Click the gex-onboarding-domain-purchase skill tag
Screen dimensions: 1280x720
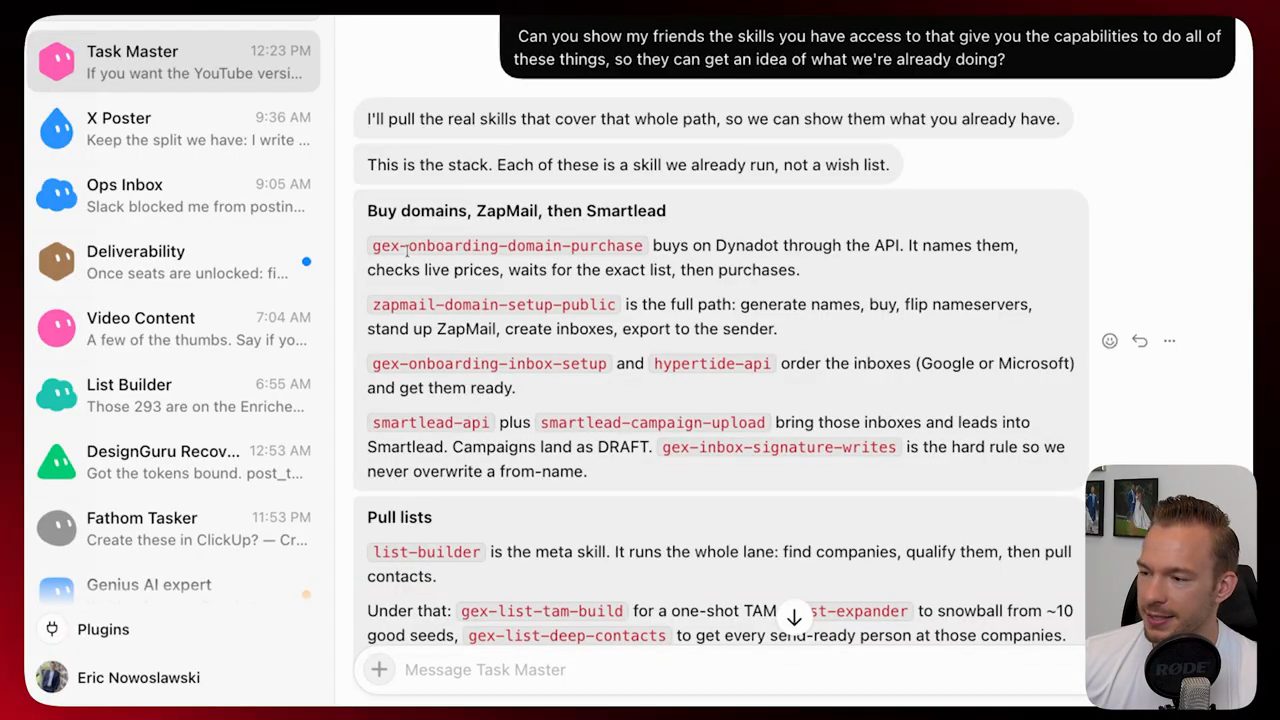click(507, 246)
